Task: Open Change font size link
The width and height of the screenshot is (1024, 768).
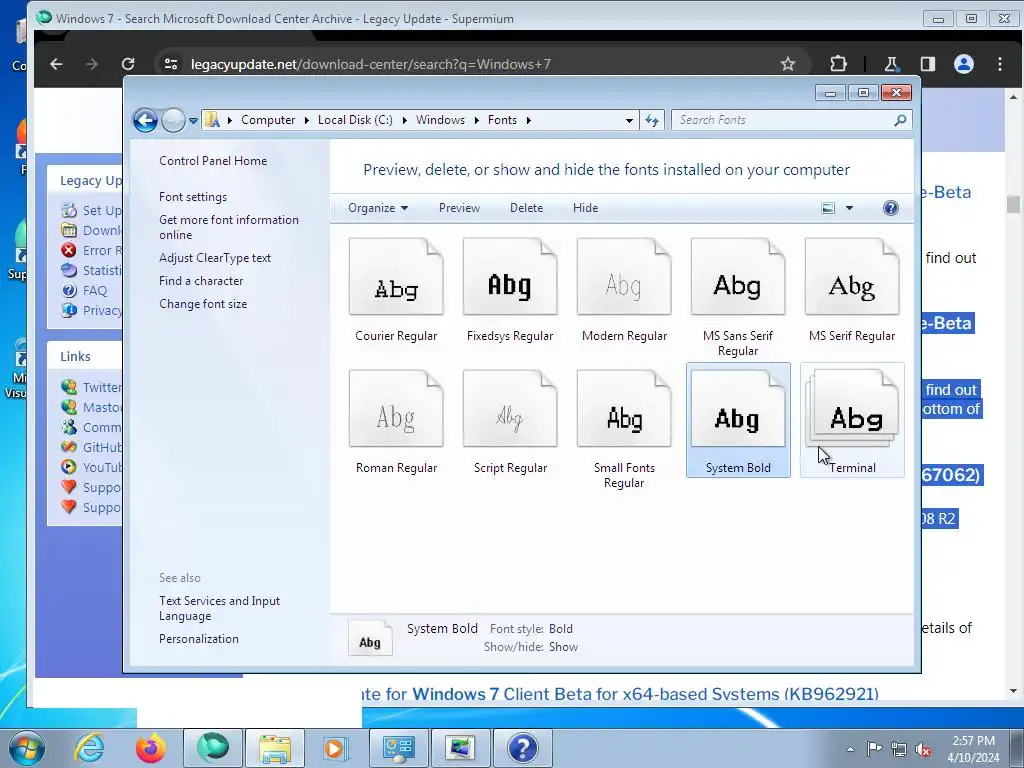Action: 203,304
